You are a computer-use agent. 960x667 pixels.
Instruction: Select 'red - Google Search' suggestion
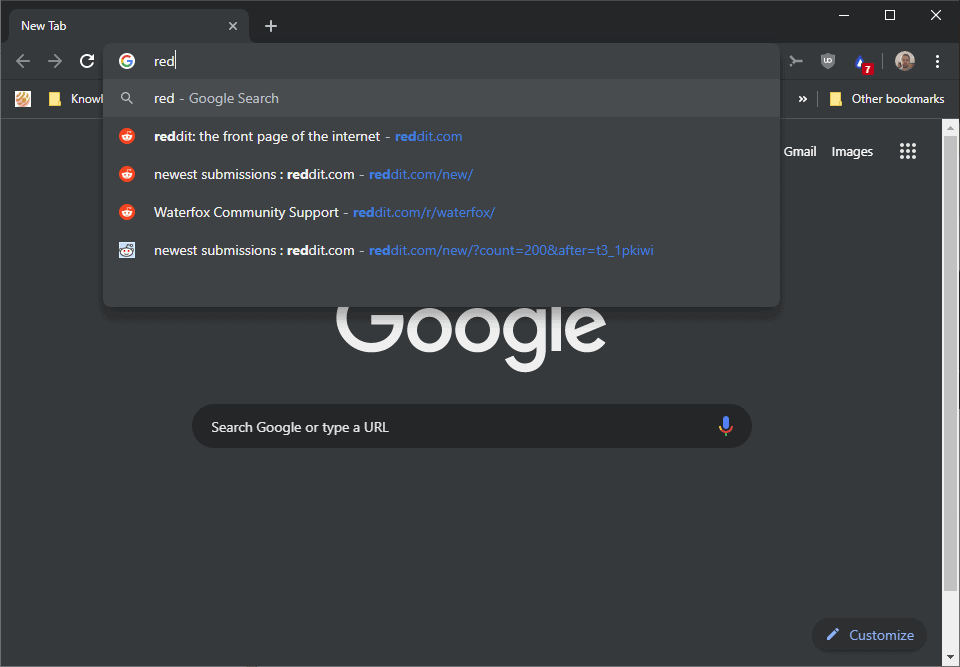(441, 98)
